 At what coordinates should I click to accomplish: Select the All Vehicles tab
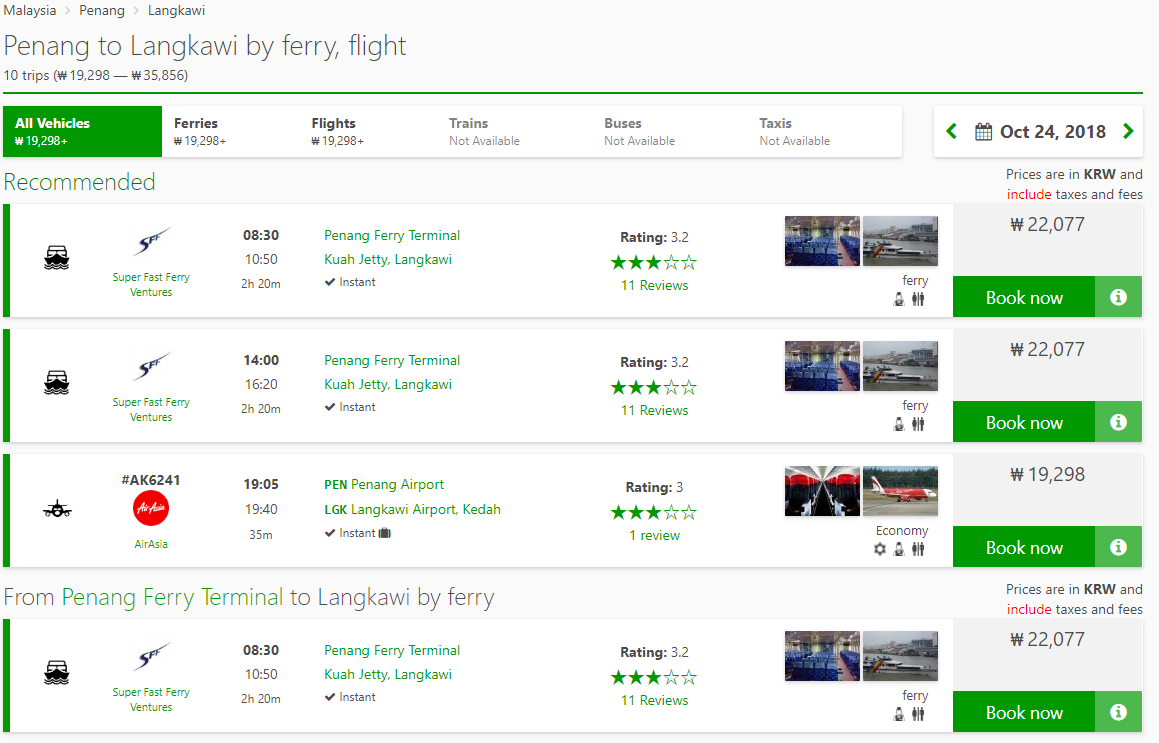[82, 132]
